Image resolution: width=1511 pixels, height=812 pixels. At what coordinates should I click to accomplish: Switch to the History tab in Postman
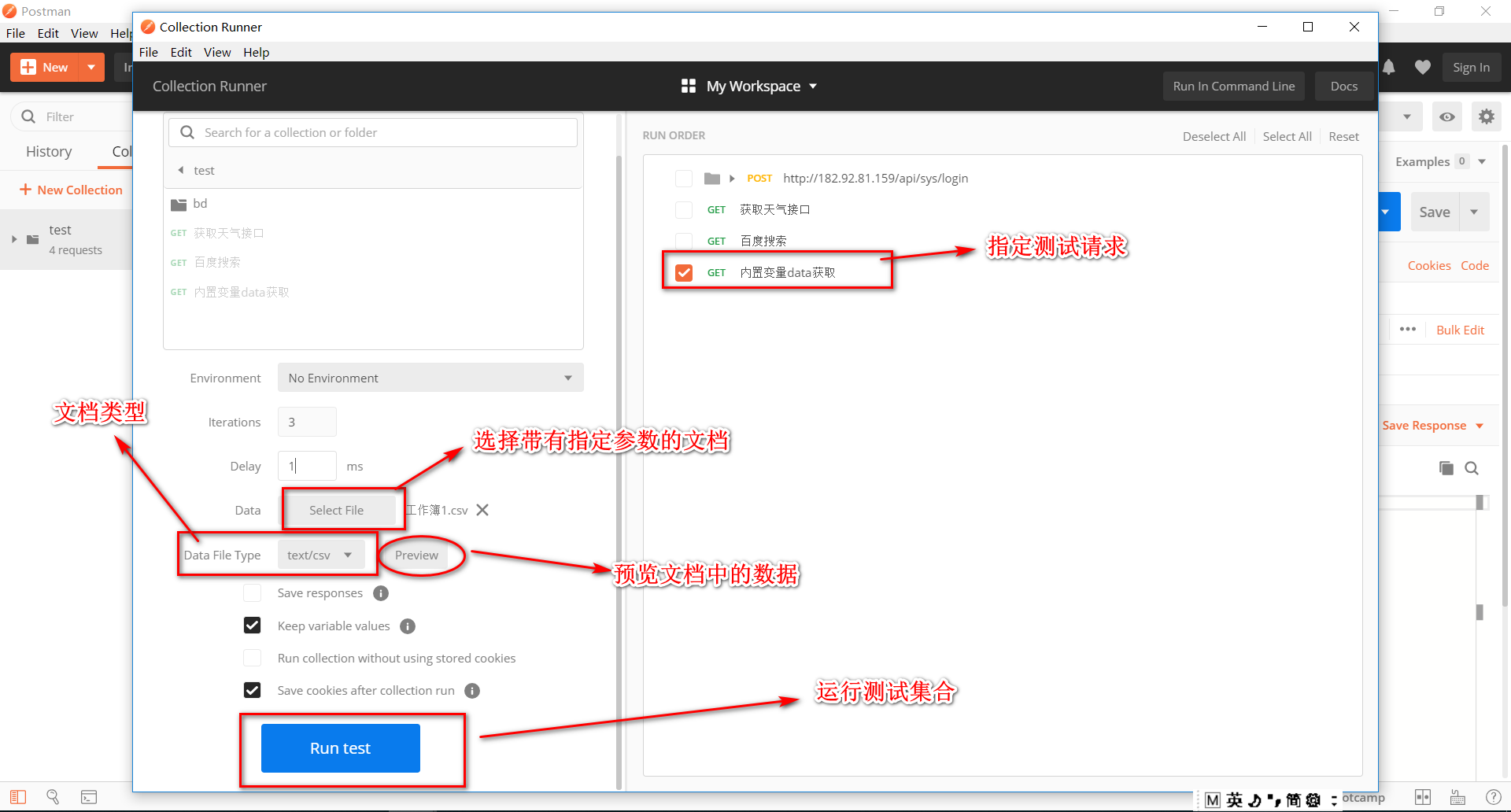(x=49, y=151)
